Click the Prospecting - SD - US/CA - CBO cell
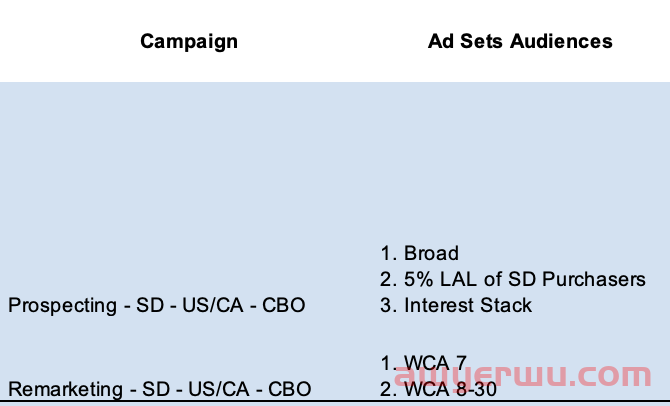 [x=156, y=306]
